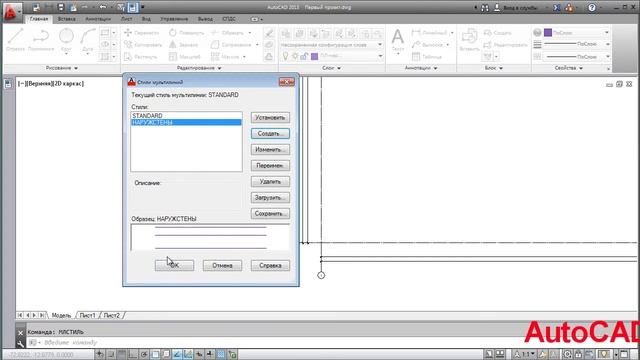The image size is (640, 360).
Task: Switch to the Вставка ribbon tab
Action: coord(66,19)
